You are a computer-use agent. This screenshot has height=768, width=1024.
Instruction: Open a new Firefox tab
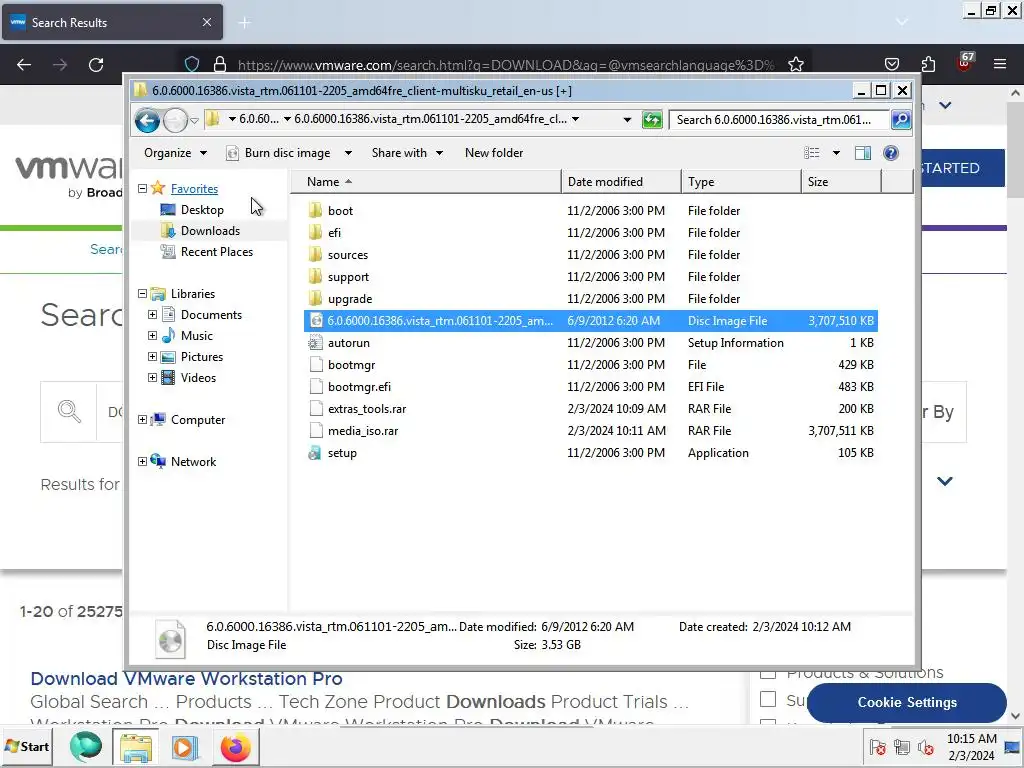[x=244, y=23]
